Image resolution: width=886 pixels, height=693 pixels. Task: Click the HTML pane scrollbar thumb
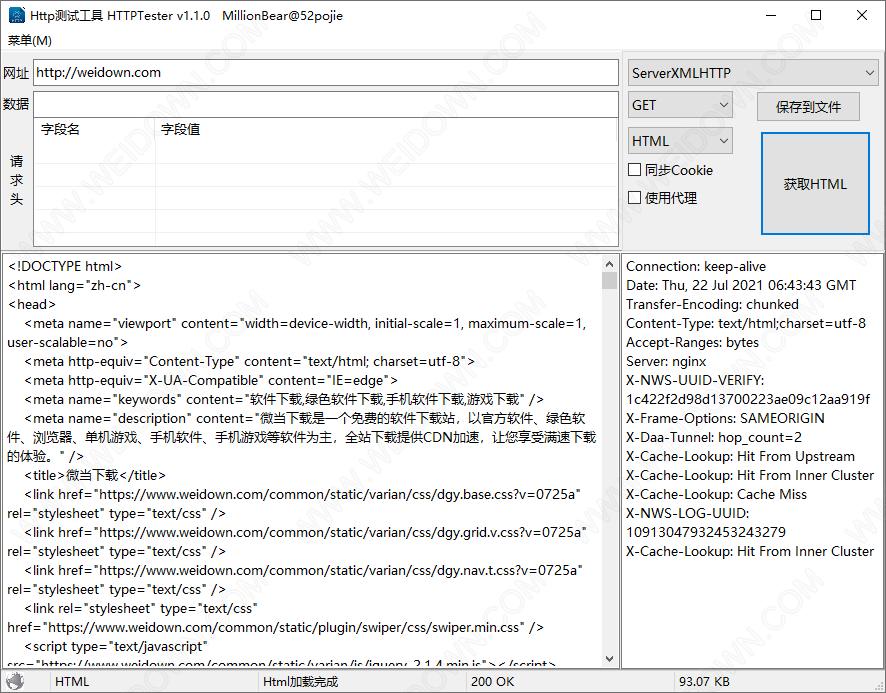[609, 280]
